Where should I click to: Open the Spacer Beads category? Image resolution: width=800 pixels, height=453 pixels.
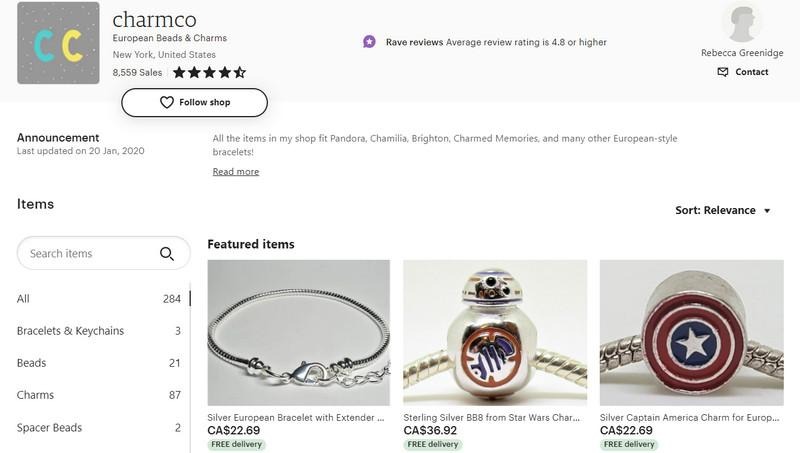(x=50, y=428)
